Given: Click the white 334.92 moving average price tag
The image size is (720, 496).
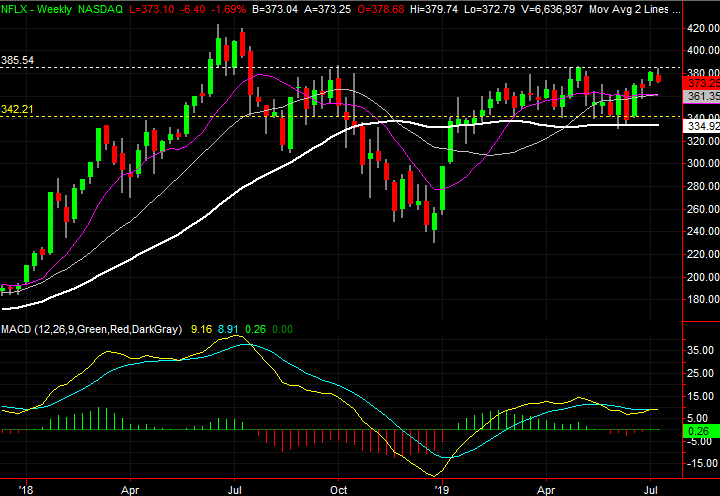Looking at the screenshot, I should coord(702,126).
